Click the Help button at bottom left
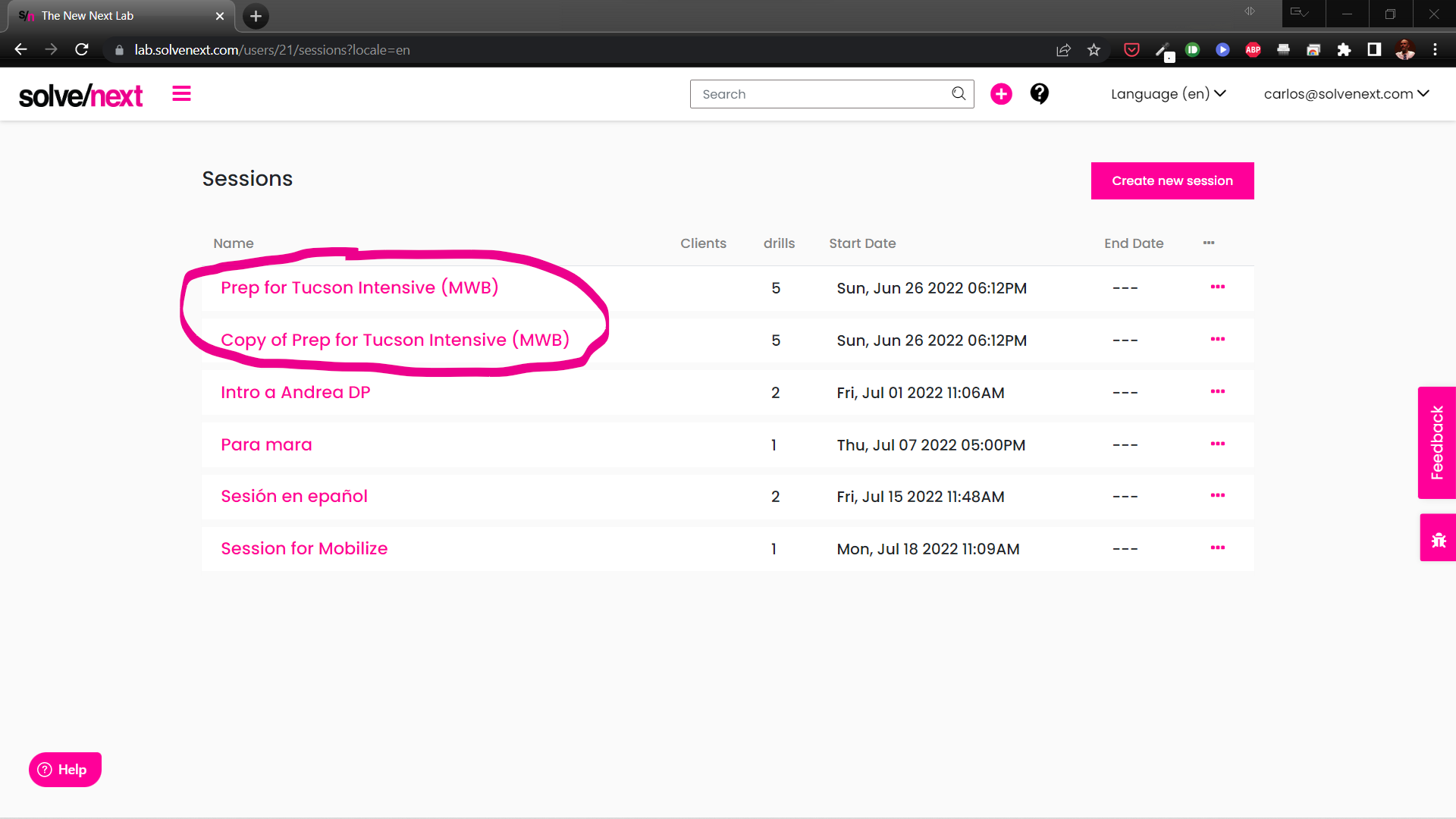The image size is (1456, 819). point(64,770)
